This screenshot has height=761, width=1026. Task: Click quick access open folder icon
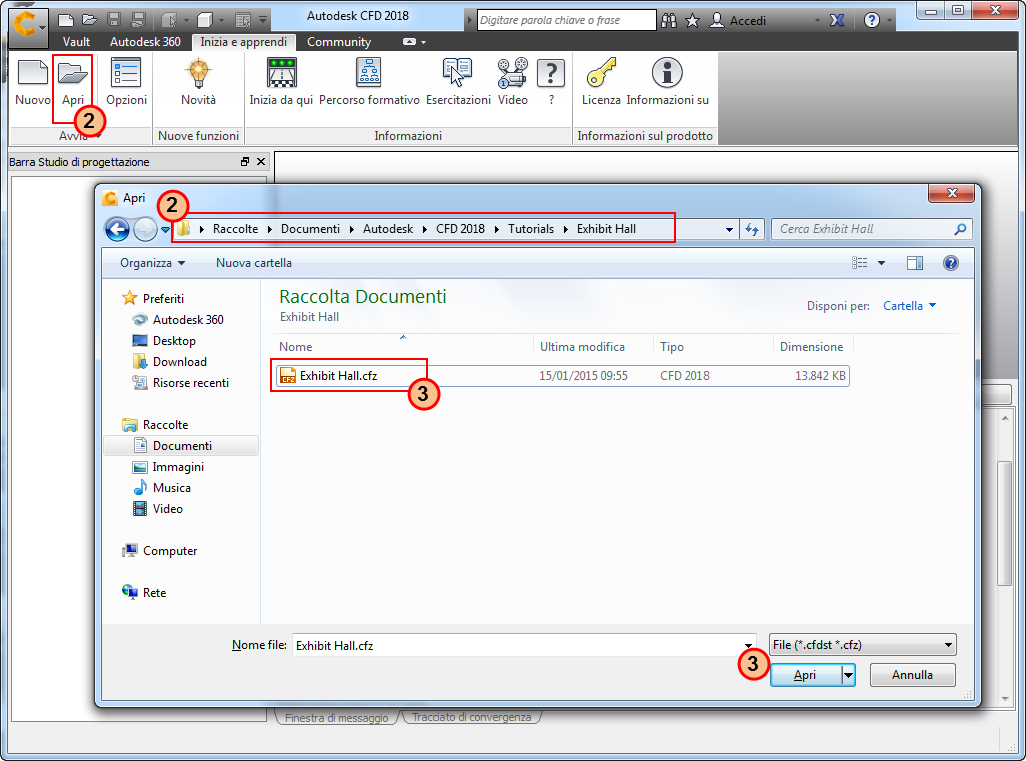coord(90,20)
